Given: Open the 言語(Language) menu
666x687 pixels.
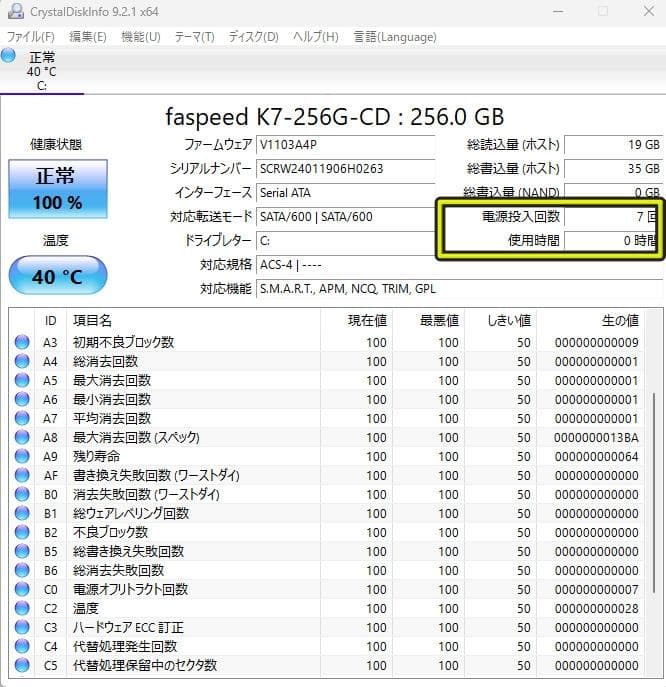Looking at the screenshot, I should (x=395, y=37).
